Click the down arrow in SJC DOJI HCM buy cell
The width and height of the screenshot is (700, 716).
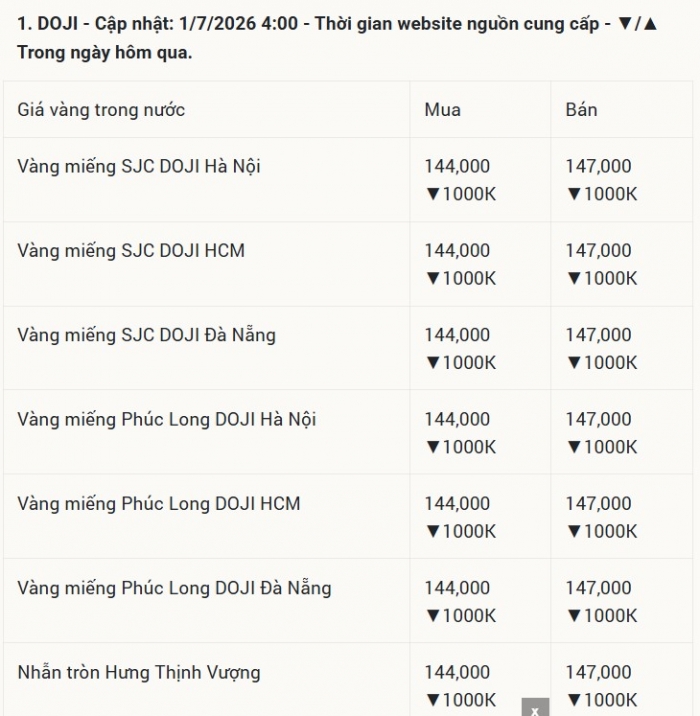432,279
